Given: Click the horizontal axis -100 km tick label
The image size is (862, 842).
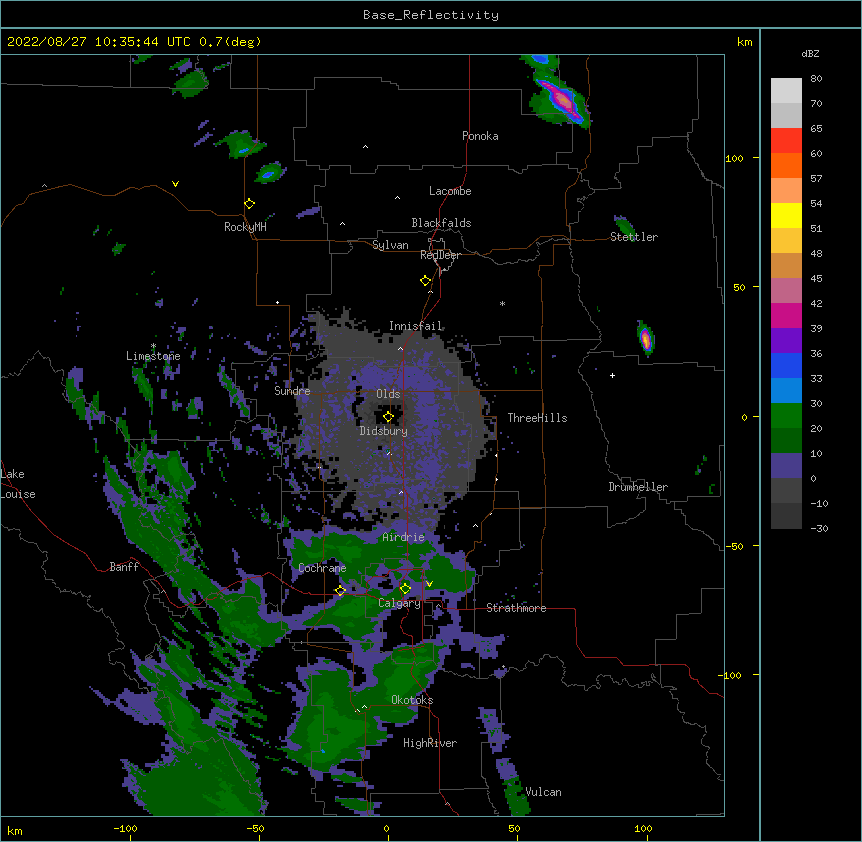Looking at the screenshot, I should pyautogui.click(x=125, y=828).
